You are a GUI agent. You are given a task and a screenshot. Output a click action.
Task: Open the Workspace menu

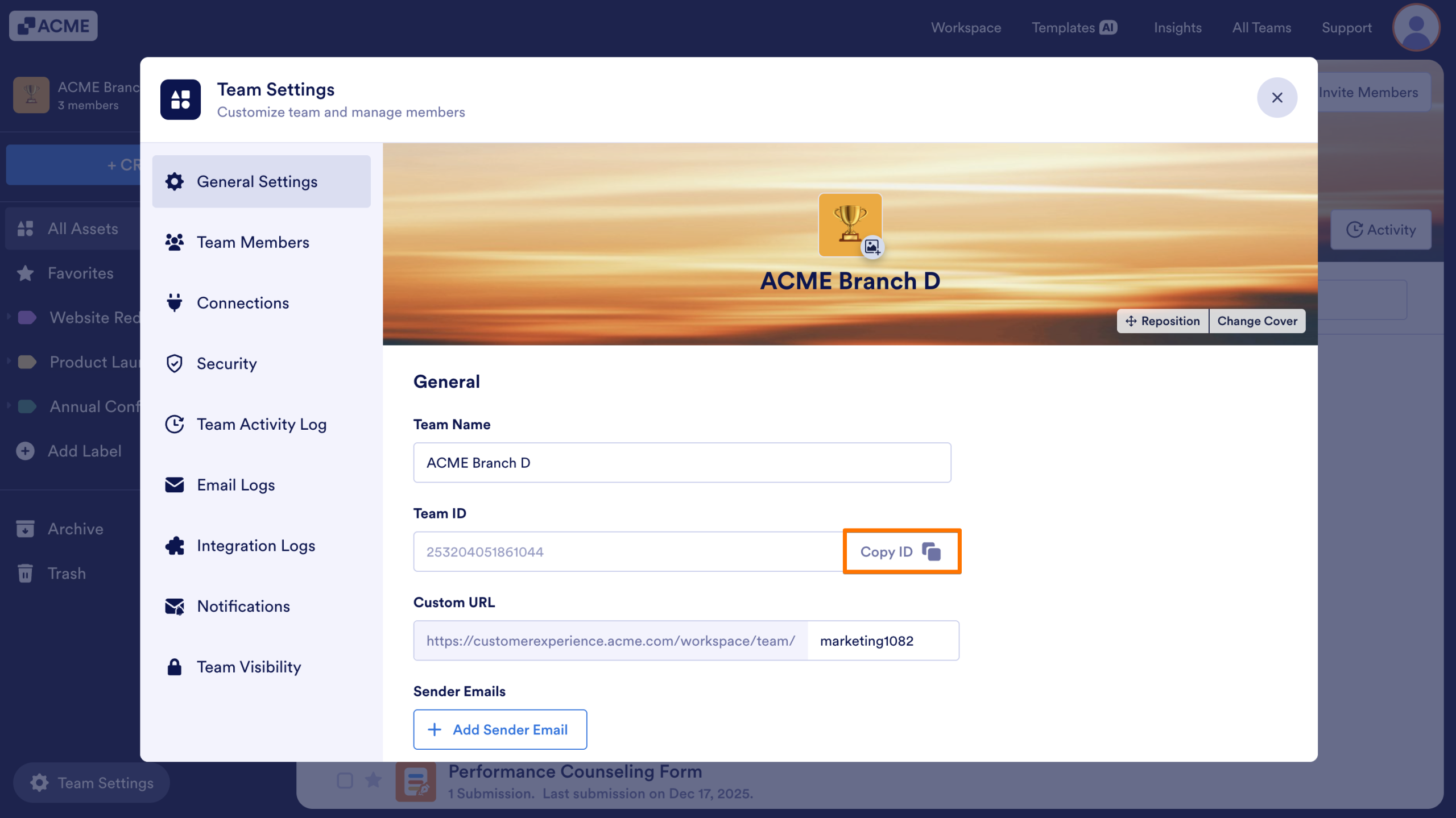(x=966, y=27)
